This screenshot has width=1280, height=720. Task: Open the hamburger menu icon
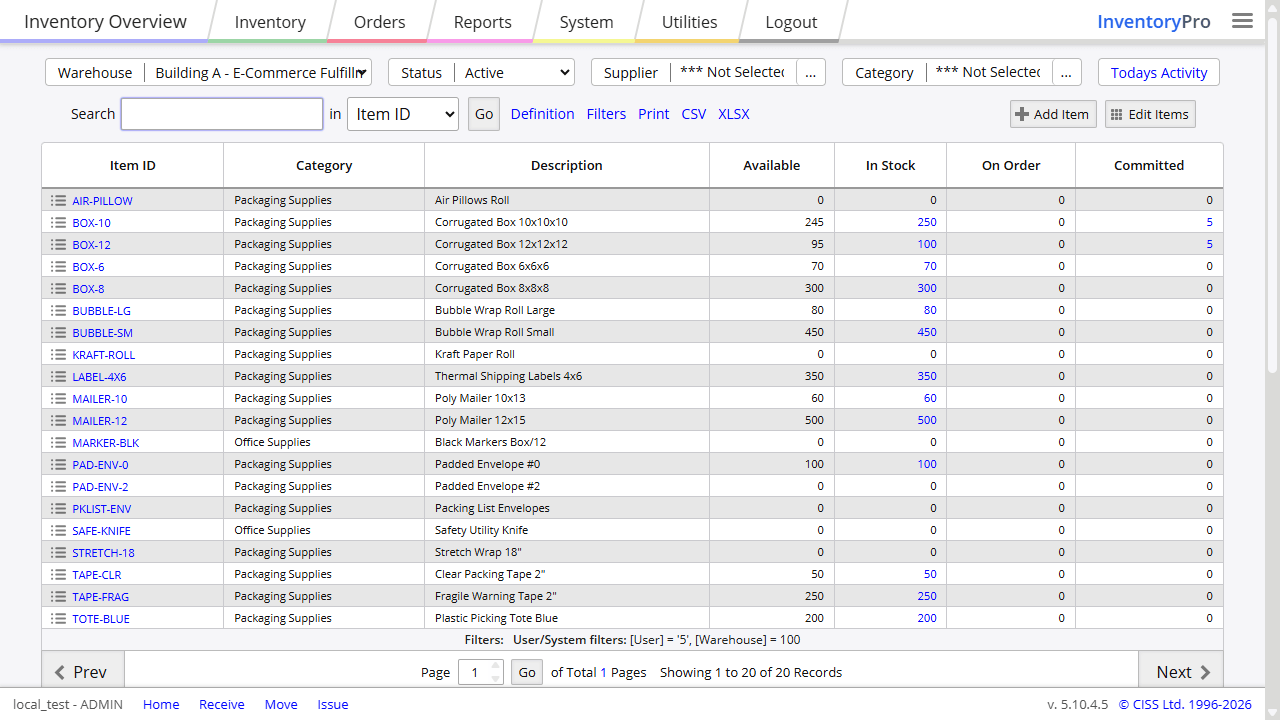[1242, 21]
